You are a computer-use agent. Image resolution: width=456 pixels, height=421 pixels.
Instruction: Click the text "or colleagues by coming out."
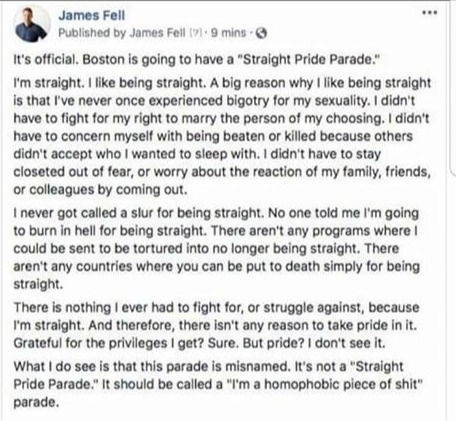click(x=100, y=190)
